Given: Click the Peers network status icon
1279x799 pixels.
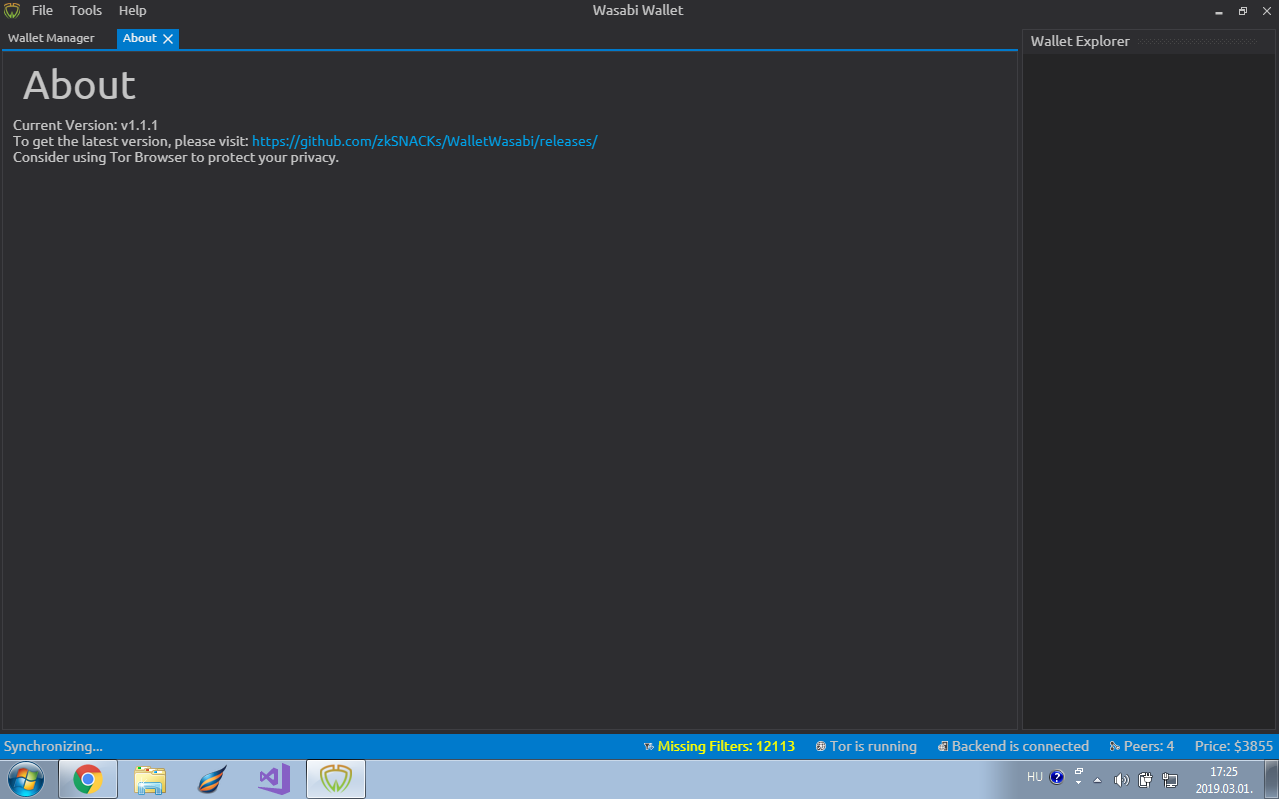Looking at the screenshot, I should click(1114, 747).
